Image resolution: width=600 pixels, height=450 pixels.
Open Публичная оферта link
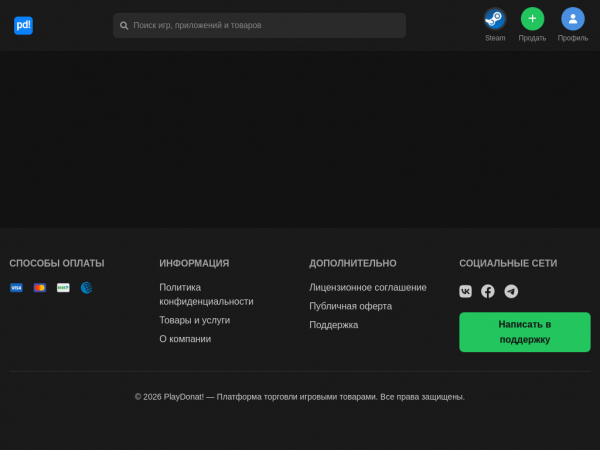[350, 306]
